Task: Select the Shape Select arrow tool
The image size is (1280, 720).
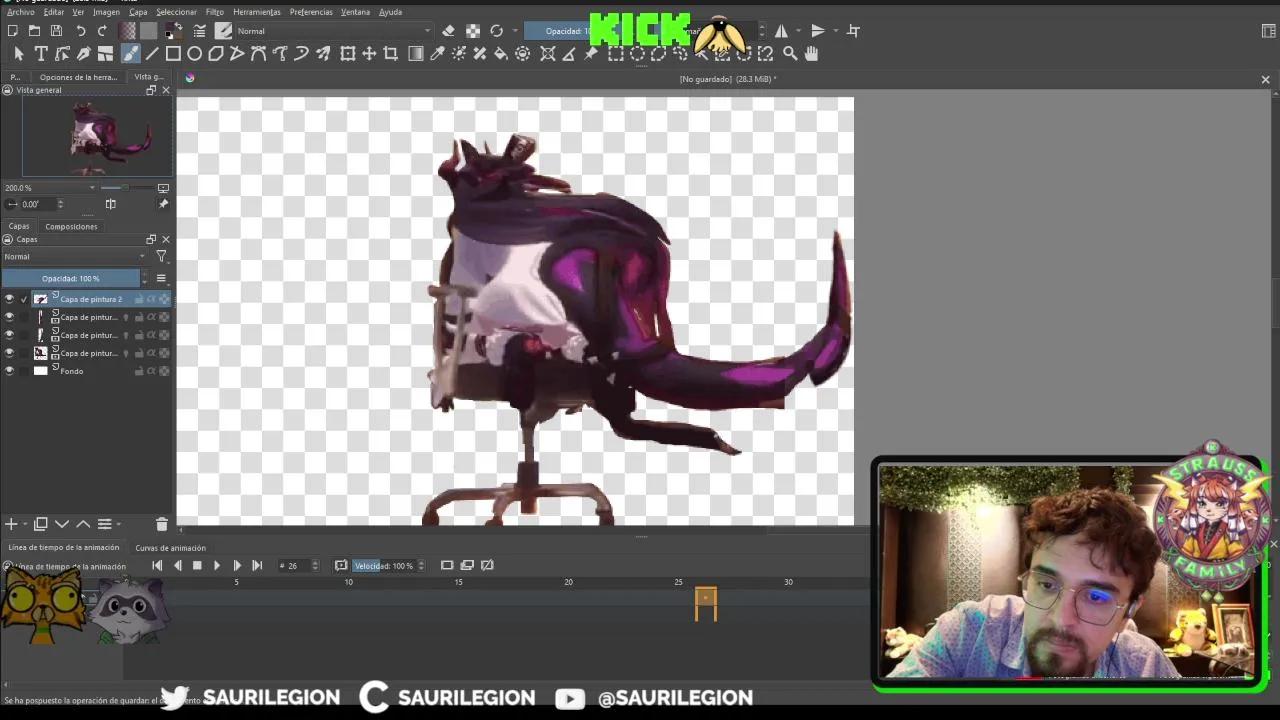Action: pyautogui.click(x=19, y=54)
